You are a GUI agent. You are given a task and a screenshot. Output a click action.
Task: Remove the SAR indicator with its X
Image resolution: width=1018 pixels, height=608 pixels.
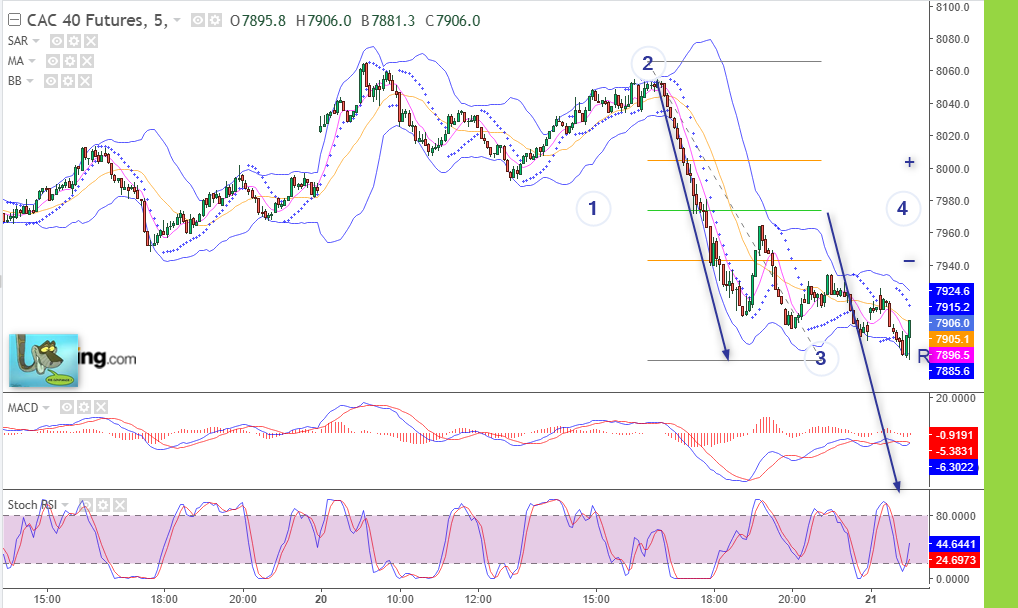(x=91, y=41)
